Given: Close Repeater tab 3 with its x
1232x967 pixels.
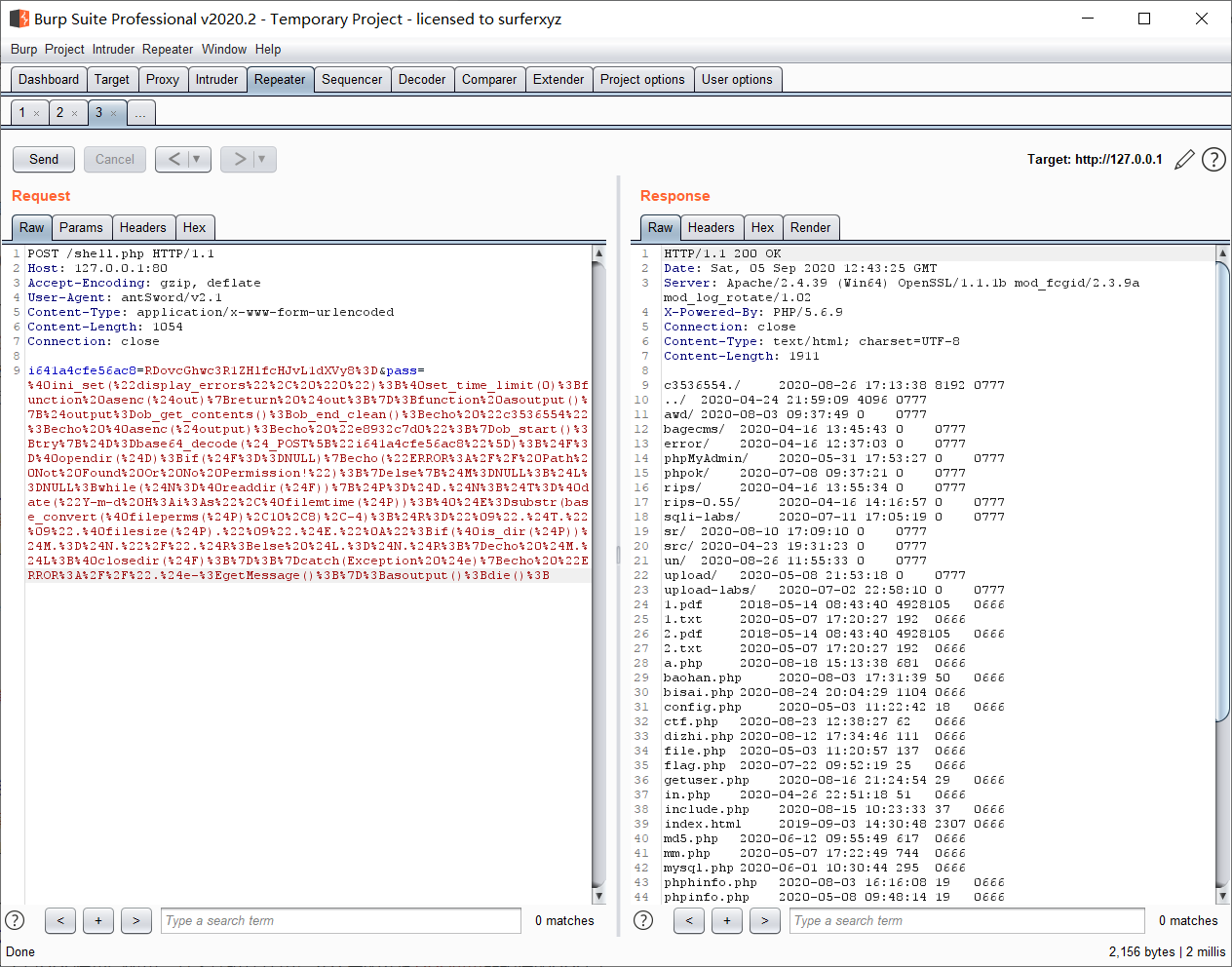Looking at the screenshot, I should pyautogui.click(x=113, y=114).
